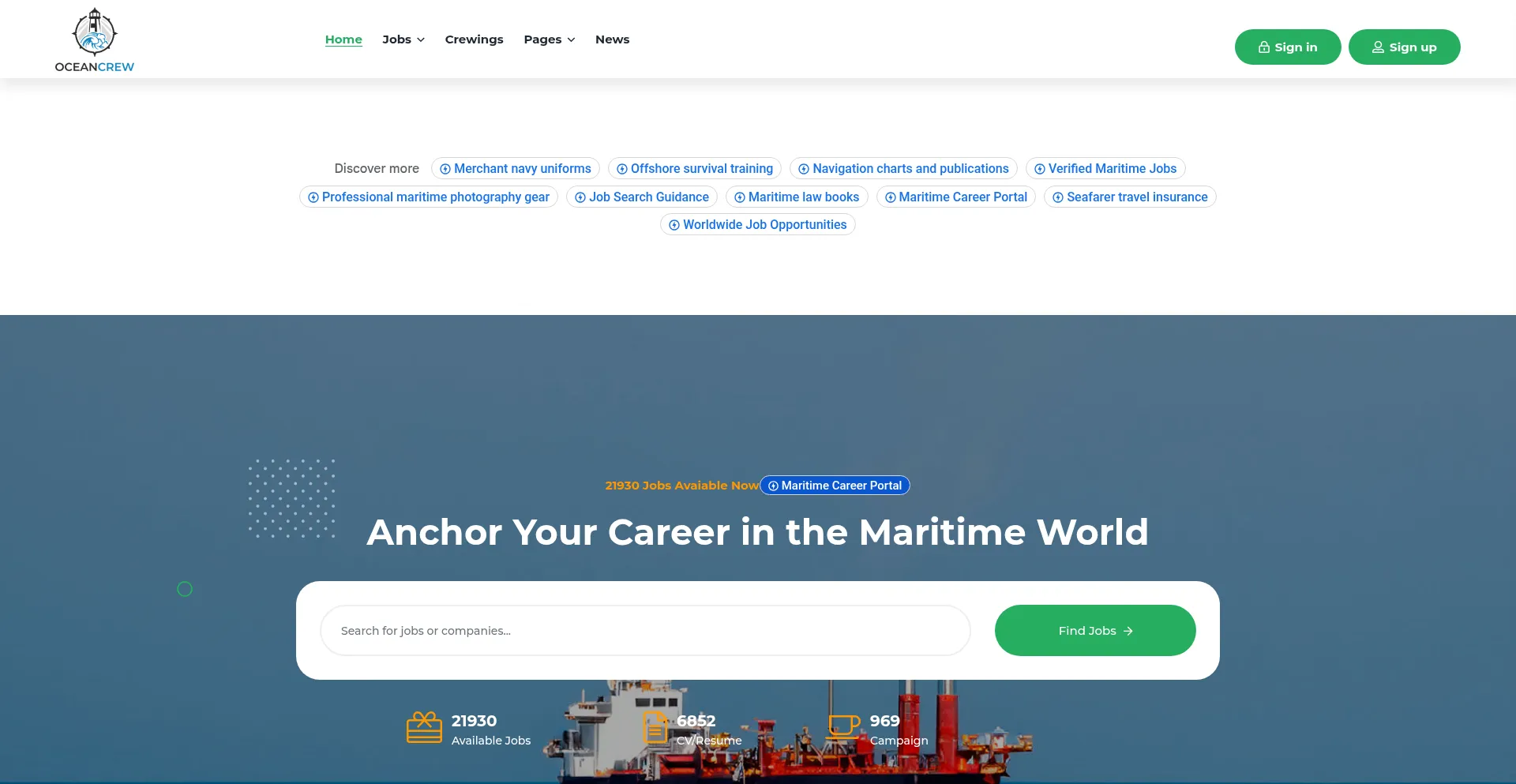This screenshot has height=784, width=1516.
Task: Expand the Jobs dropdown menu
Action: tap(403, 39)
